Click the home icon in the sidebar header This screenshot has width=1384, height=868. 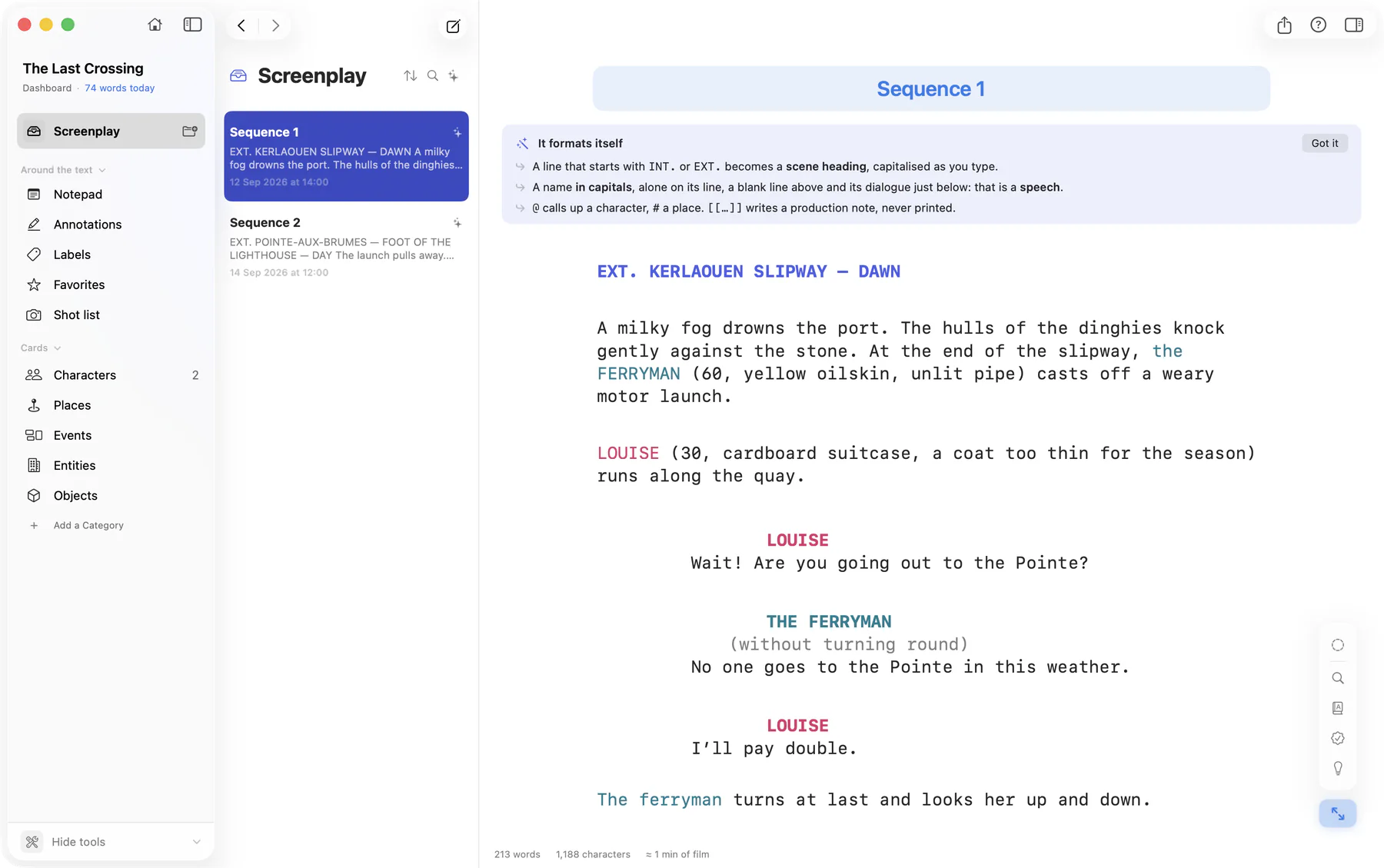[x=155, y=25]
